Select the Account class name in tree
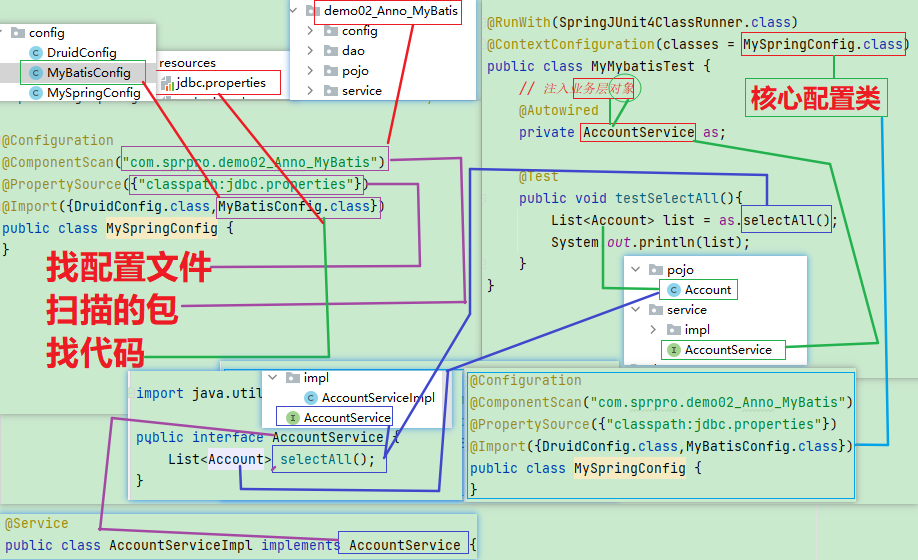The image size is (918, 560). click(x=708, y=290)
